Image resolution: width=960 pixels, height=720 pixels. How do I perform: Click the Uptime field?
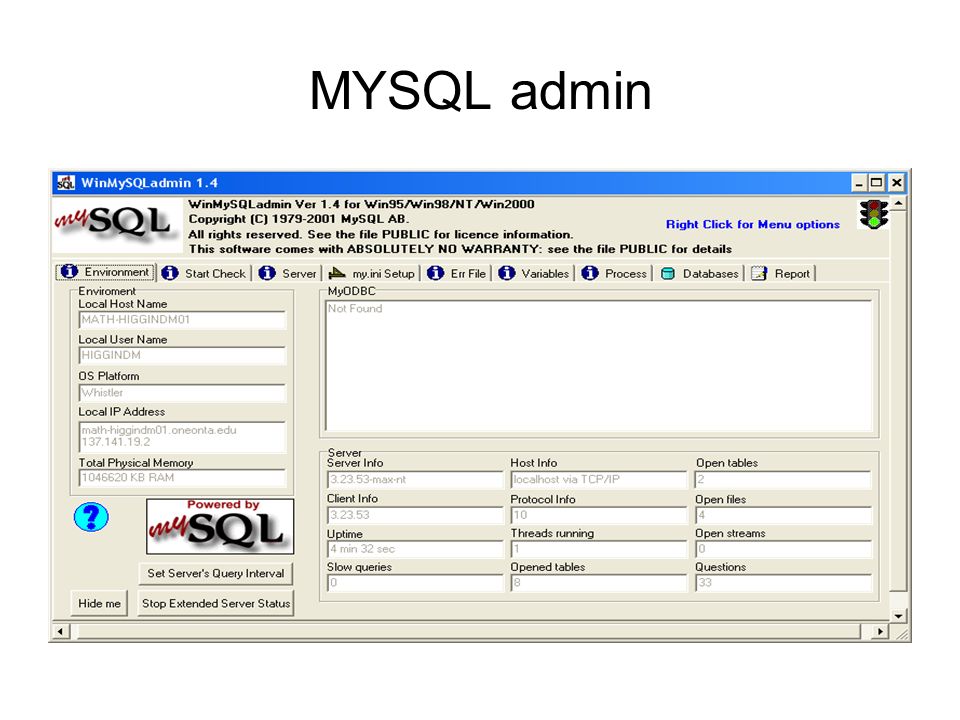414,549
